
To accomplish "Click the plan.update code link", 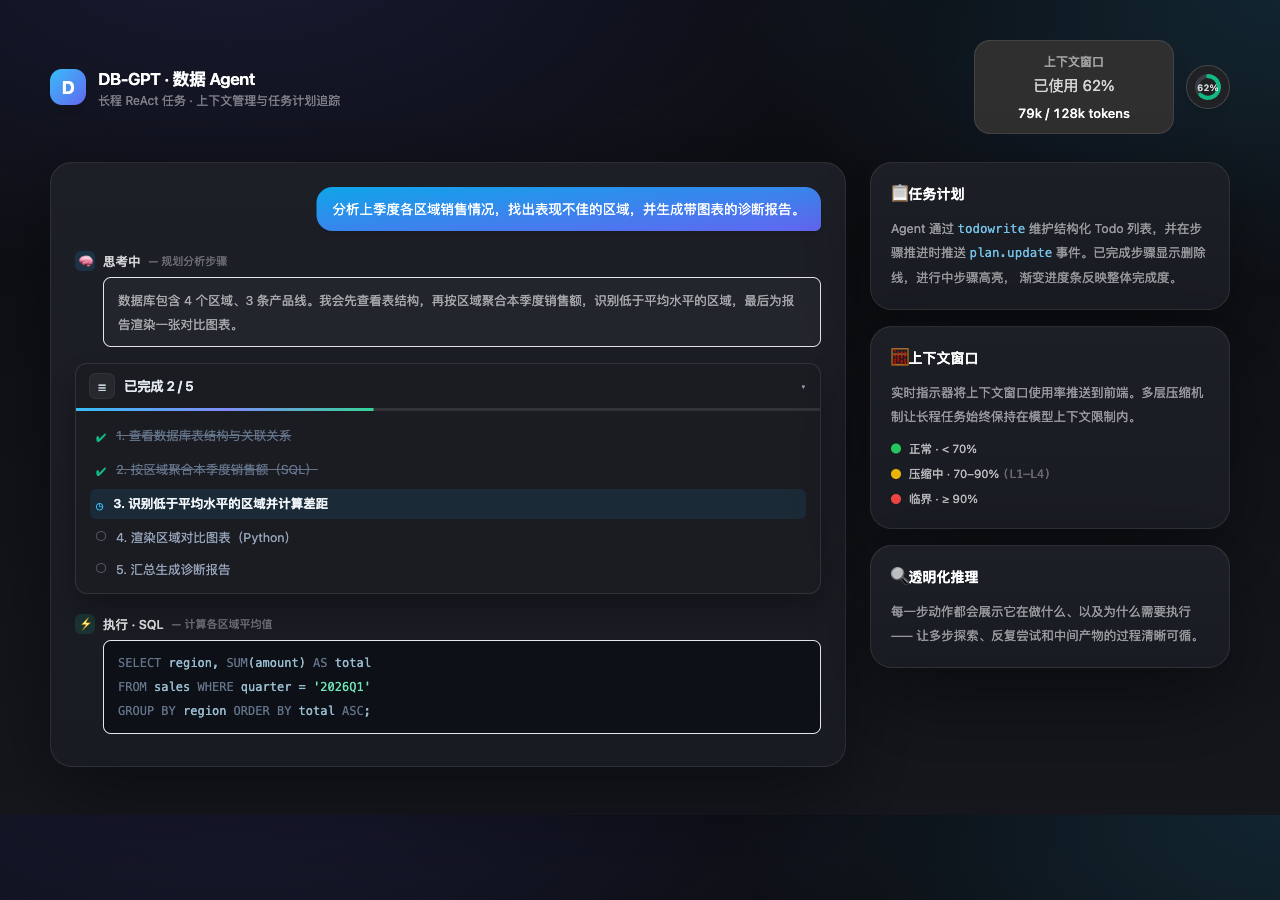I will 1011,253.
